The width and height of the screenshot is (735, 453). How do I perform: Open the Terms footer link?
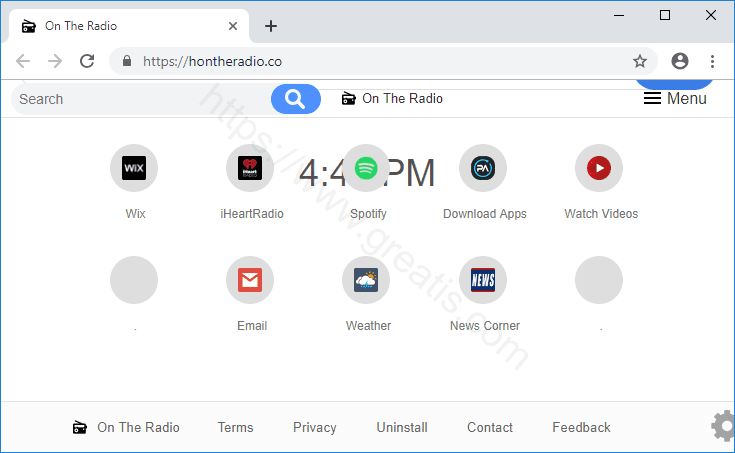(235, 427)
